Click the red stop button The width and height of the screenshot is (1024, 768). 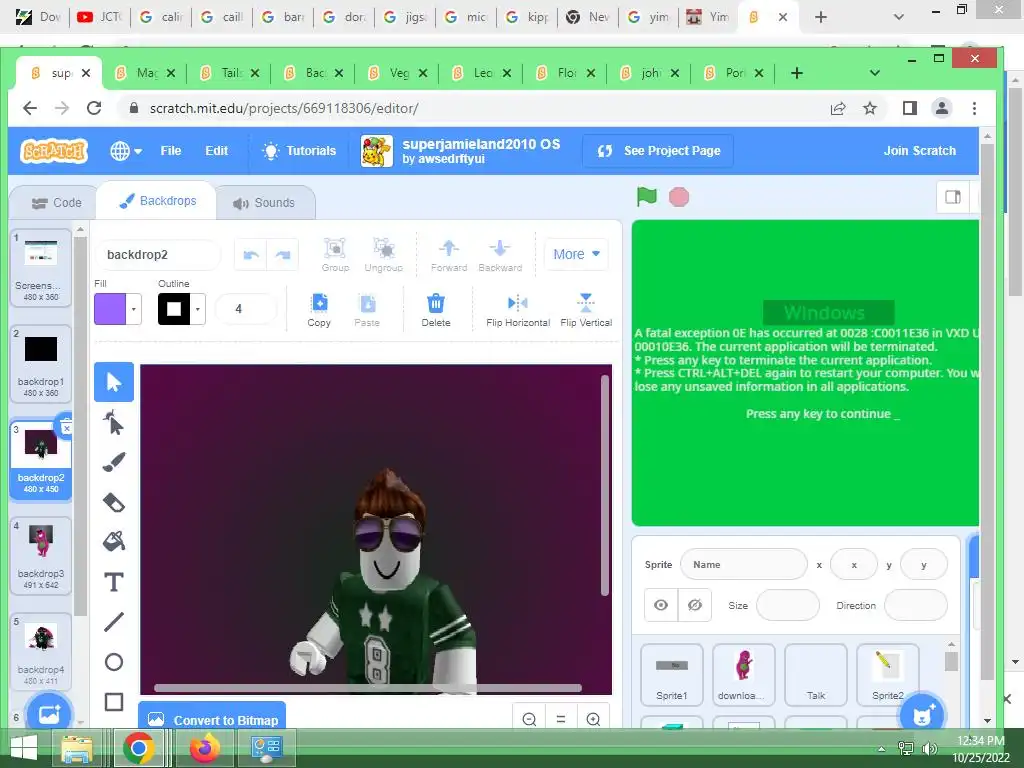point(679,197)
